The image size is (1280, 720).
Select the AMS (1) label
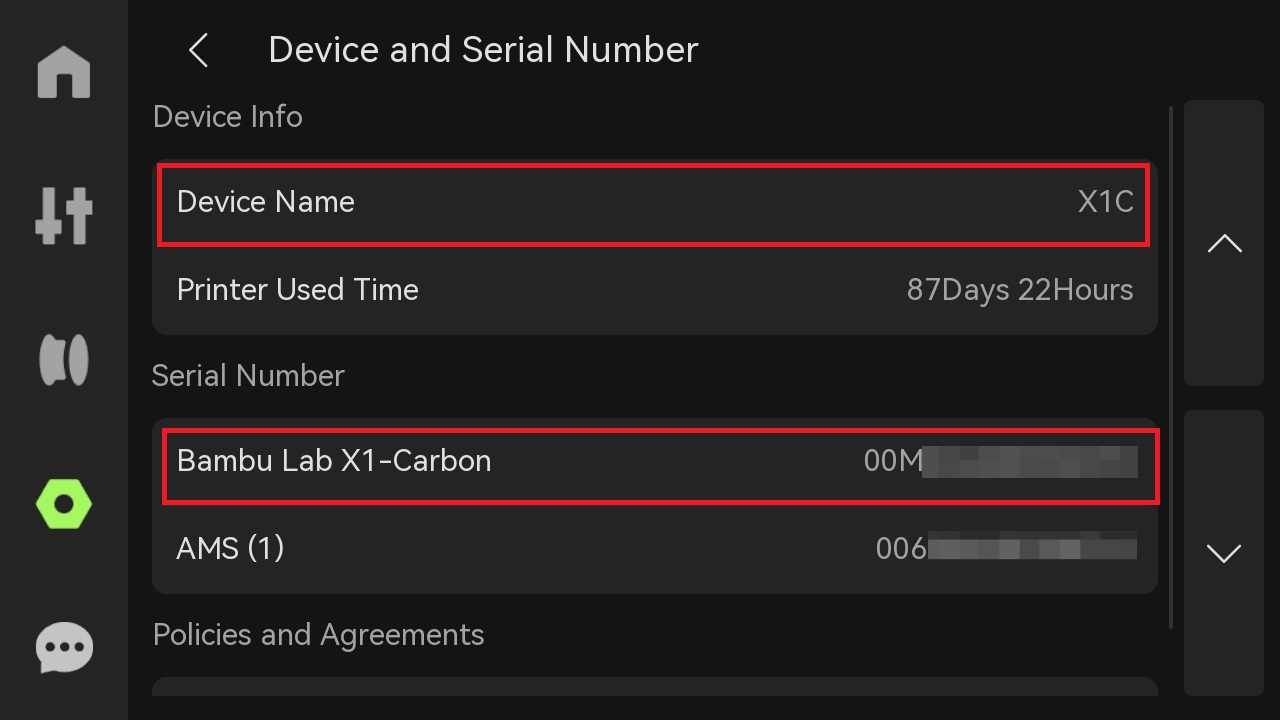coord(230,549)
